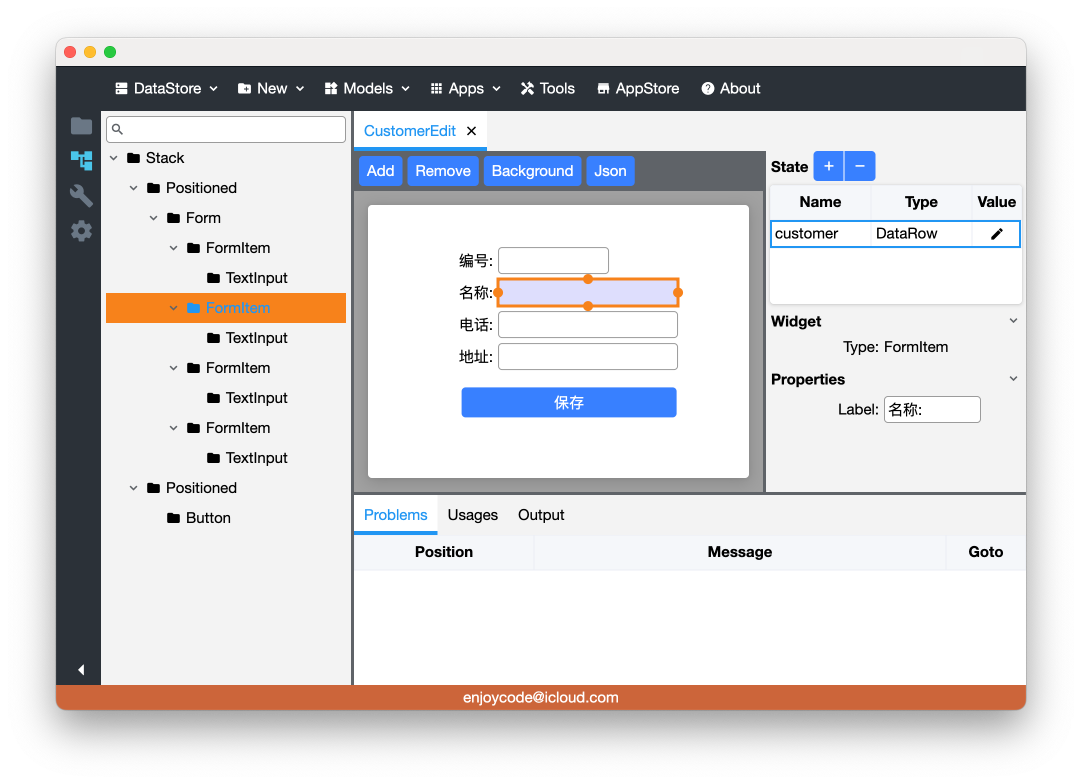Screen dimensions: 1082x784
Task: Select the Button item in tree
Action: click(x=208, y=518)
